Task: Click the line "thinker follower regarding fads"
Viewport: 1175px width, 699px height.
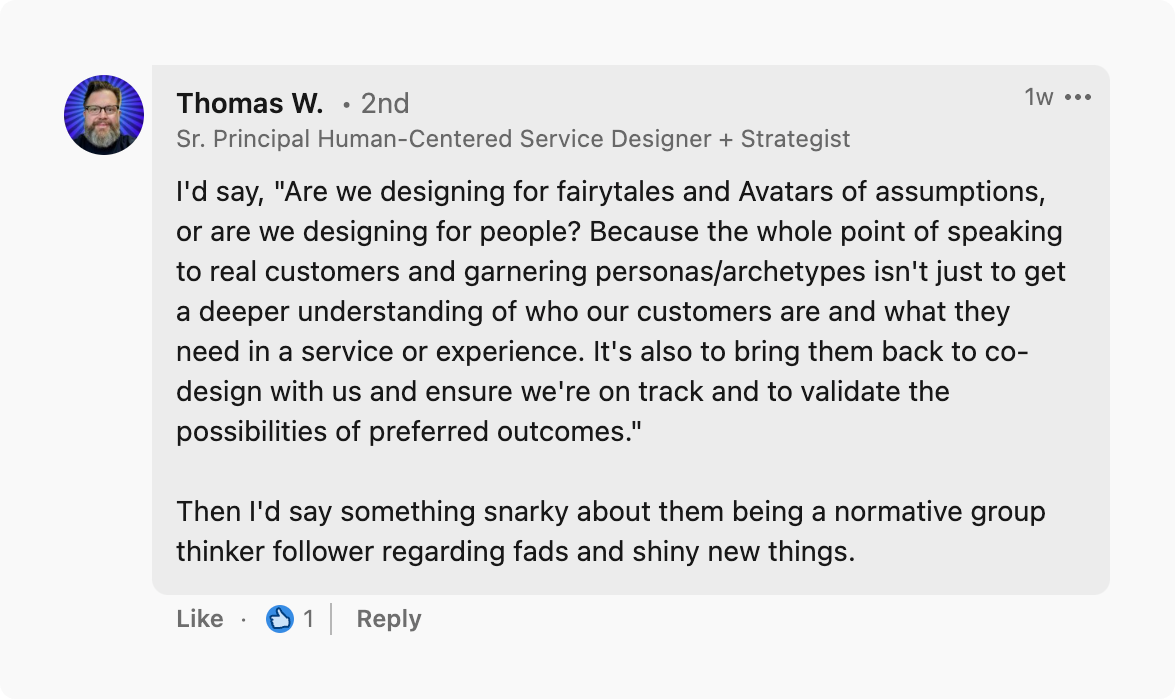Action: click(515, 552)
